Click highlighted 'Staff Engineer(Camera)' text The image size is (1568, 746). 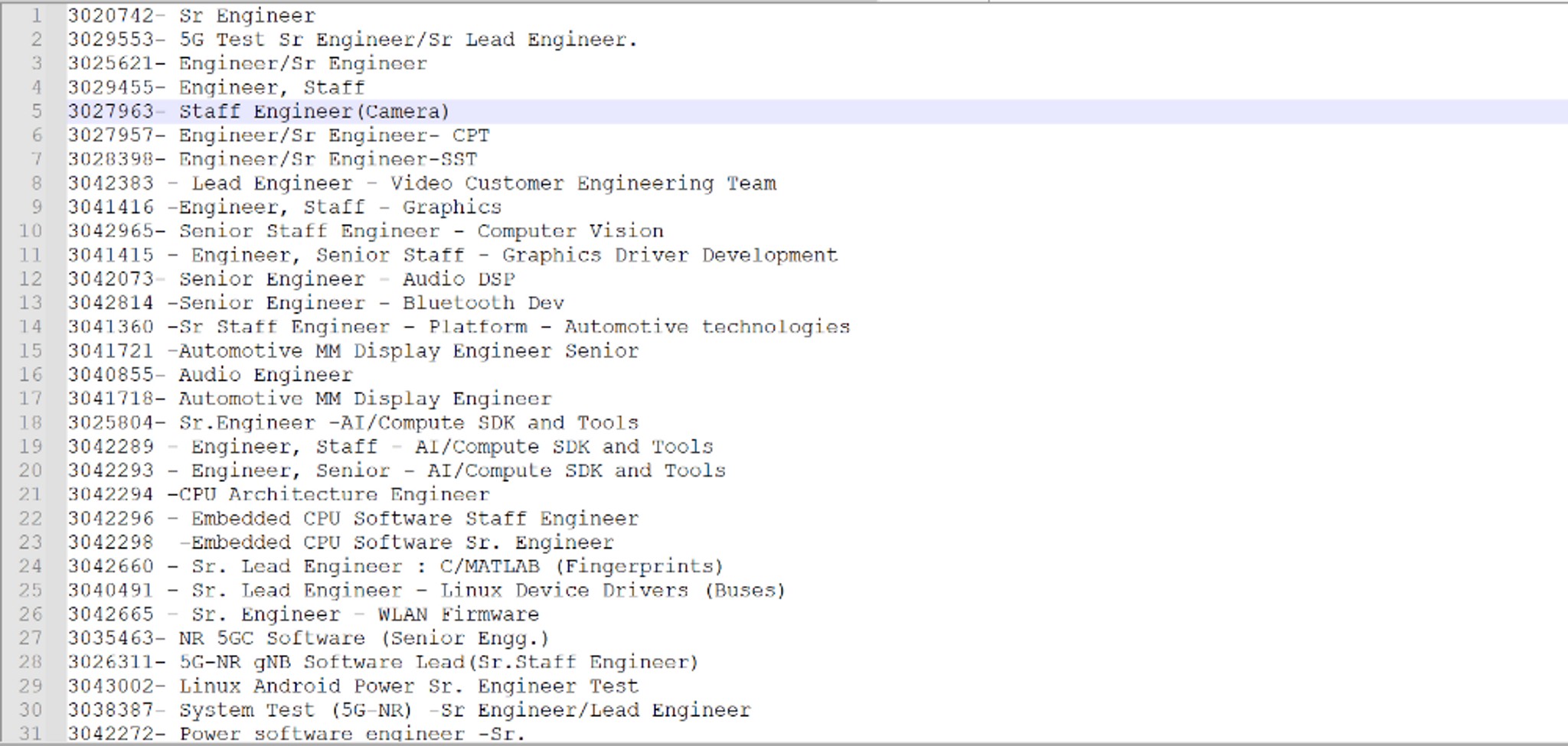[314, 112]
